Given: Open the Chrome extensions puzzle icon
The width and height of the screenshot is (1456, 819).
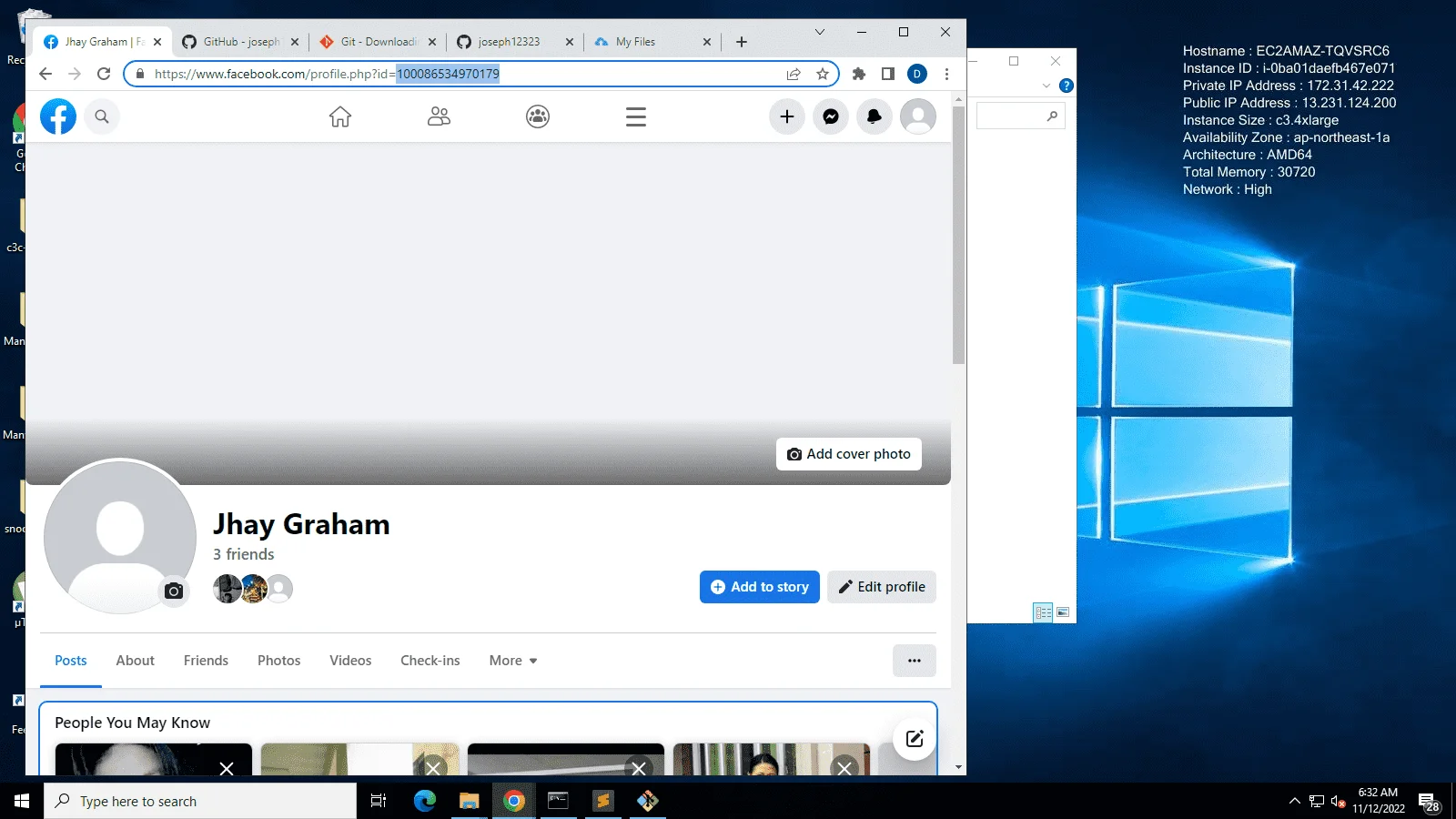Looking at the screenshot, I should tap(859, 74).
